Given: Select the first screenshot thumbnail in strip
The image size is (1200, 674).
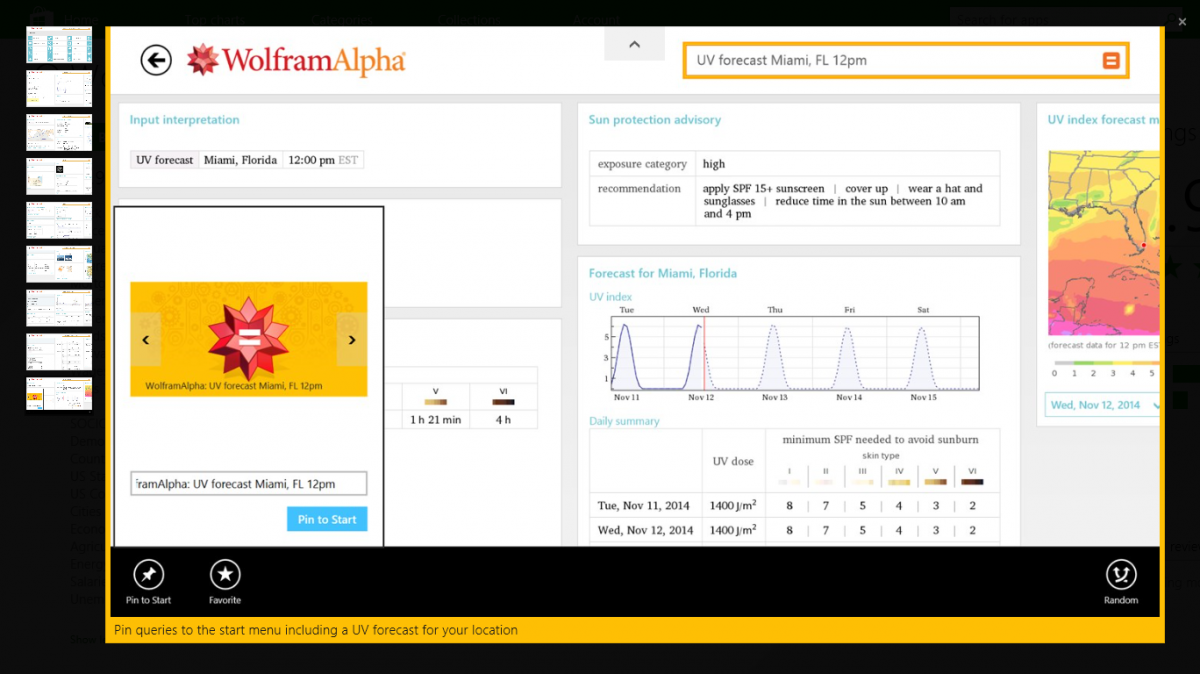Looking at the screenshot, I should tap(59, 45).
